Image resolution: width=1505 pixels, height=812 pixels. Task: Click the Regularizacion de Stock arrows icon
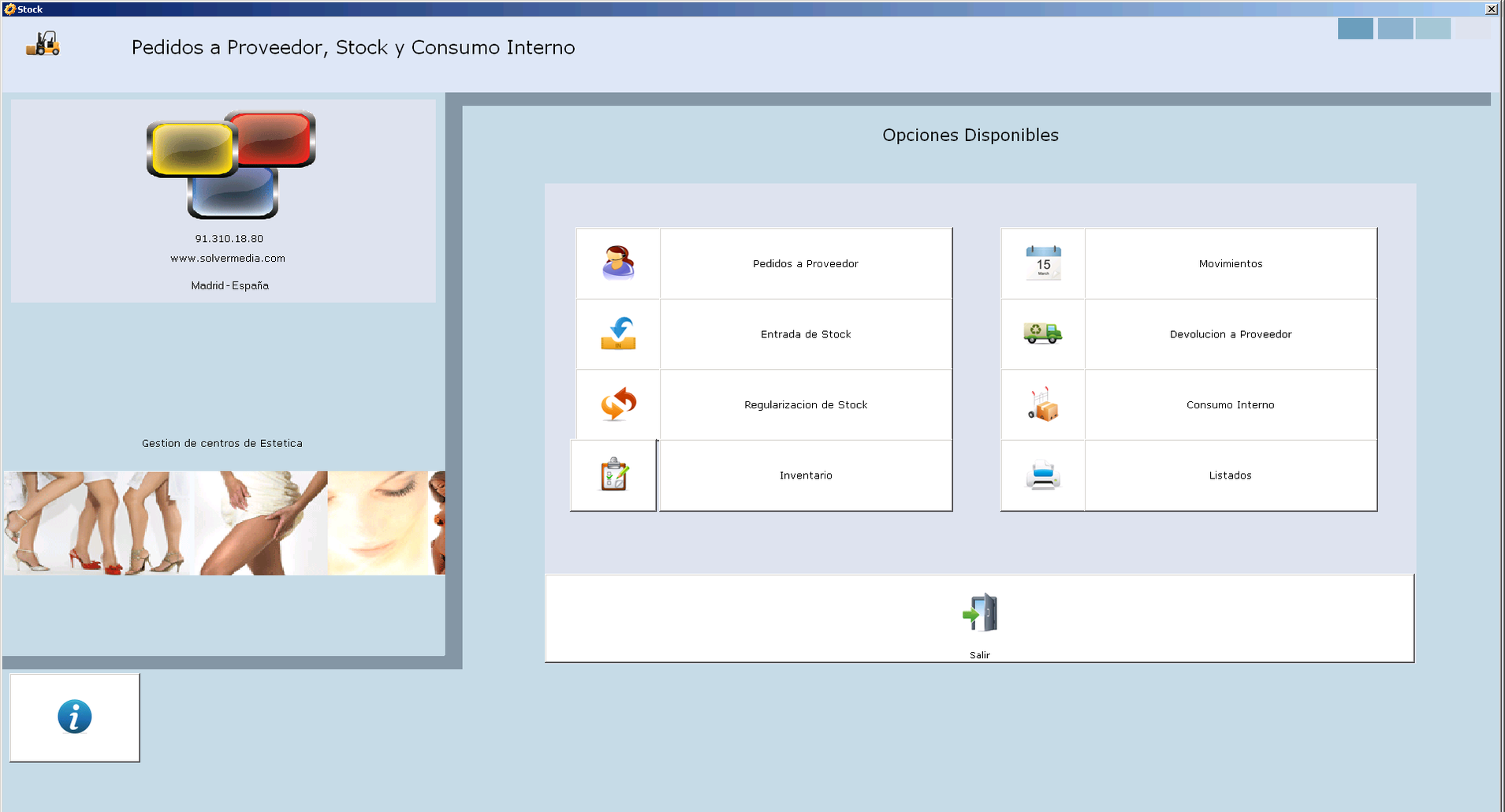tap(618, 404)
